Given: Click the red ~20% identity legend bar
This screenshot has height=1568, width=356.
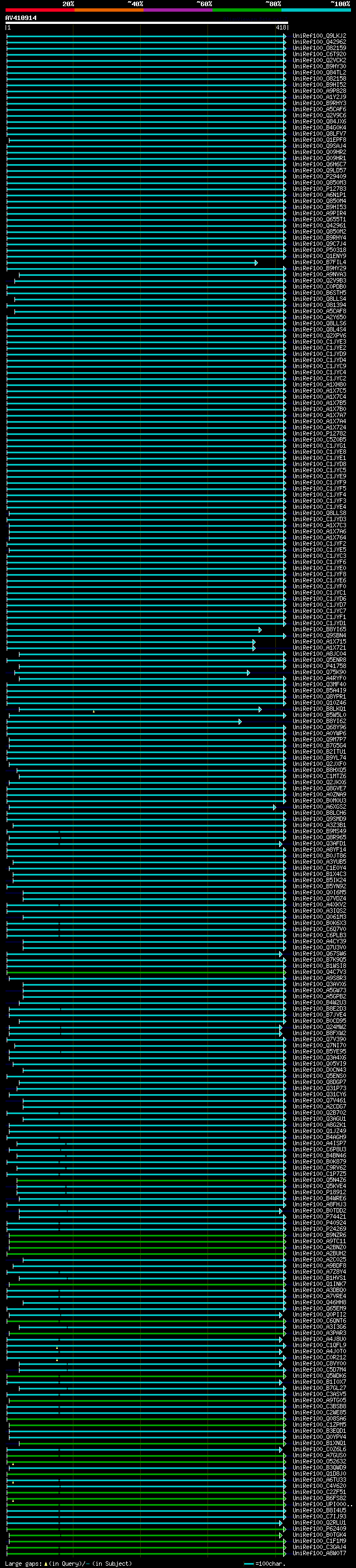Looking at the screenshot, I should [40, 10].
